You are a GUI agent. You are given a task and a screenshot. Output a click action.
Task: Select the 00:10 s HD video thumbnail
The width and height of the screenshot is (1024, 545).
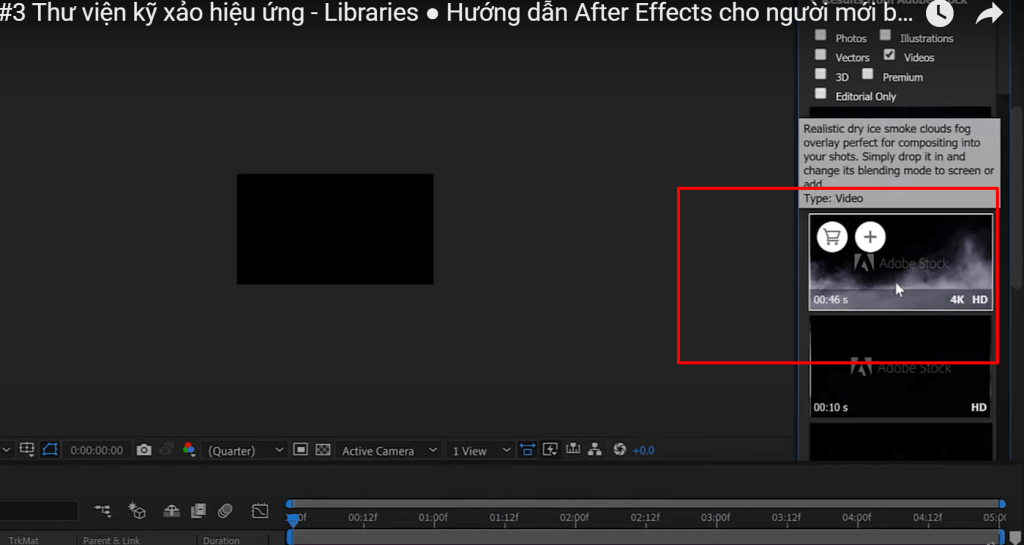click(901, 366)
